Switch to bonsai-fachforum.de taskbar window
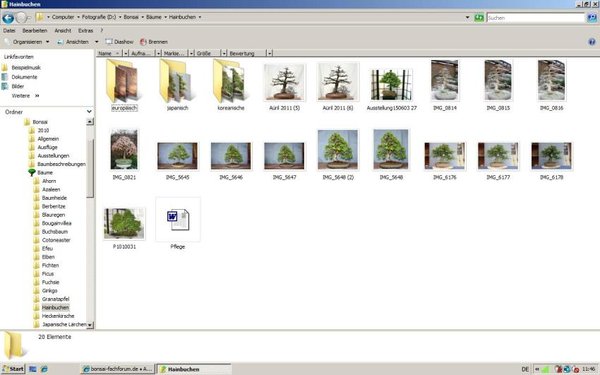Viewport: 600px width, 375px height. [x=118, y=369]
